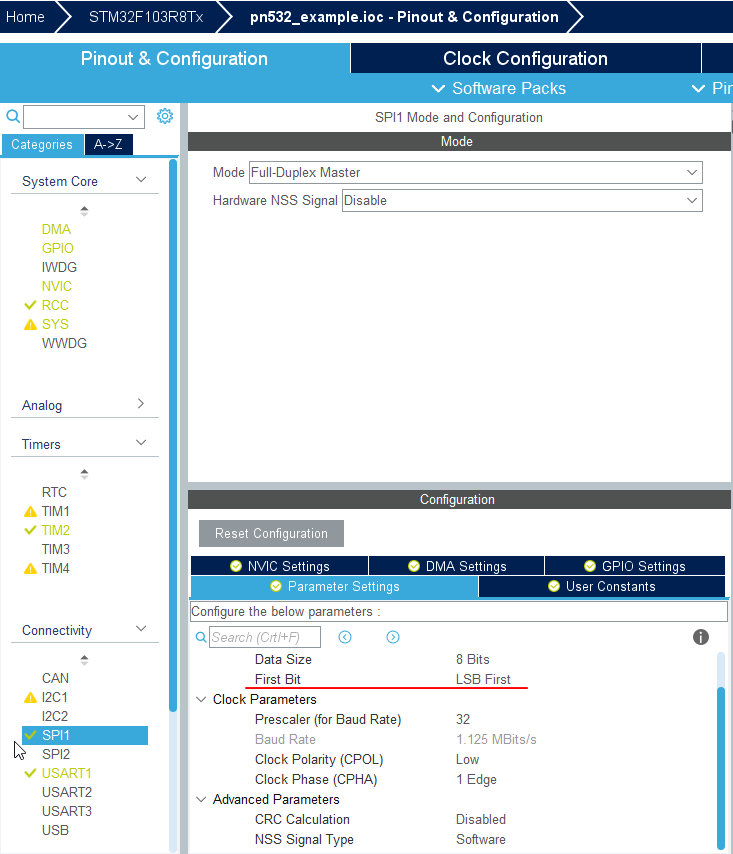
Task: Click the Data Size value 8 Bits
Action: click(x=473, y=660)
